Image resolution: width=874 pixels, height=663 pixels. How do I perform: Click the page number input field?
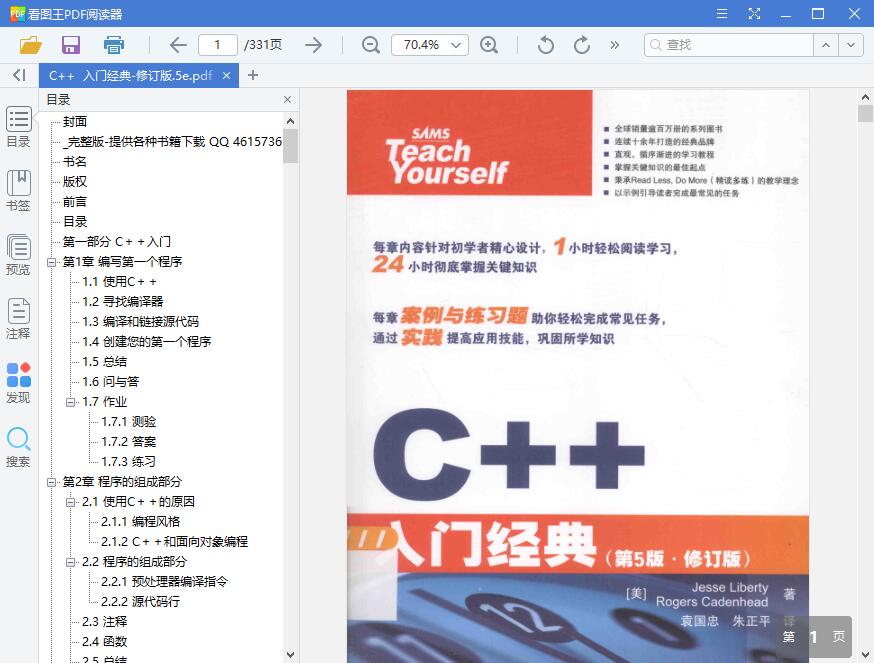click(x=217, y=45)
